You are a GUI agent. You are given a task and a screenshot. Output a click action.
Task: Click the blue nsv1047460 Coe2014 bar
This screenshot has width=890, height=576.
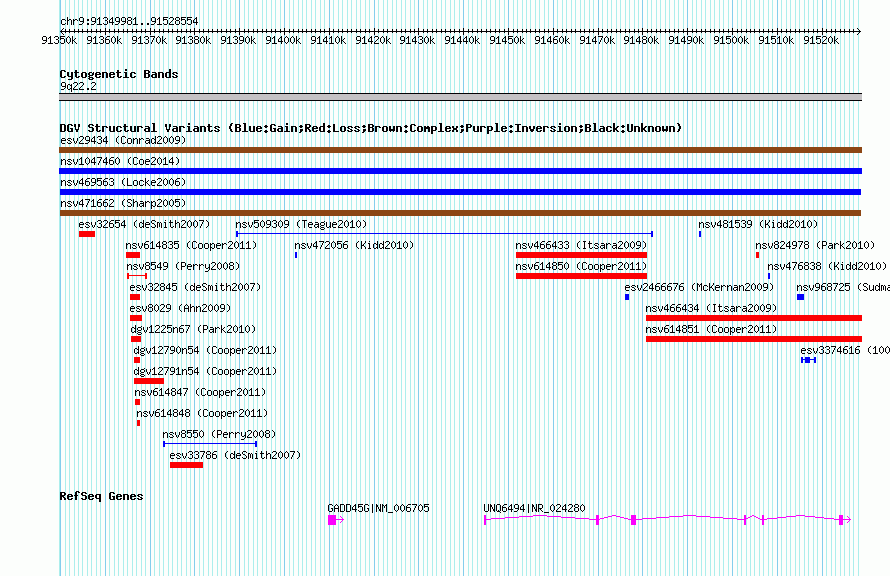[x=460, y=171]
